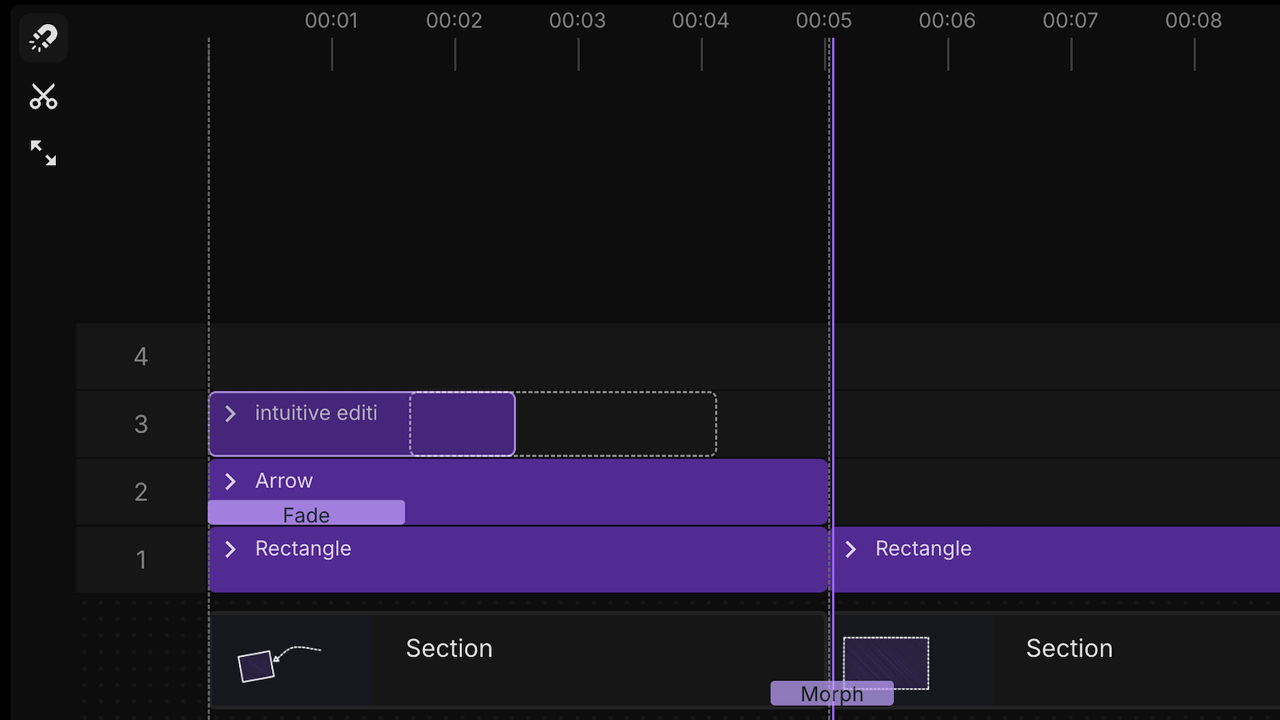Select the Fade animation bar
The image size is (1280, 720).
click(x=306, y=513)
